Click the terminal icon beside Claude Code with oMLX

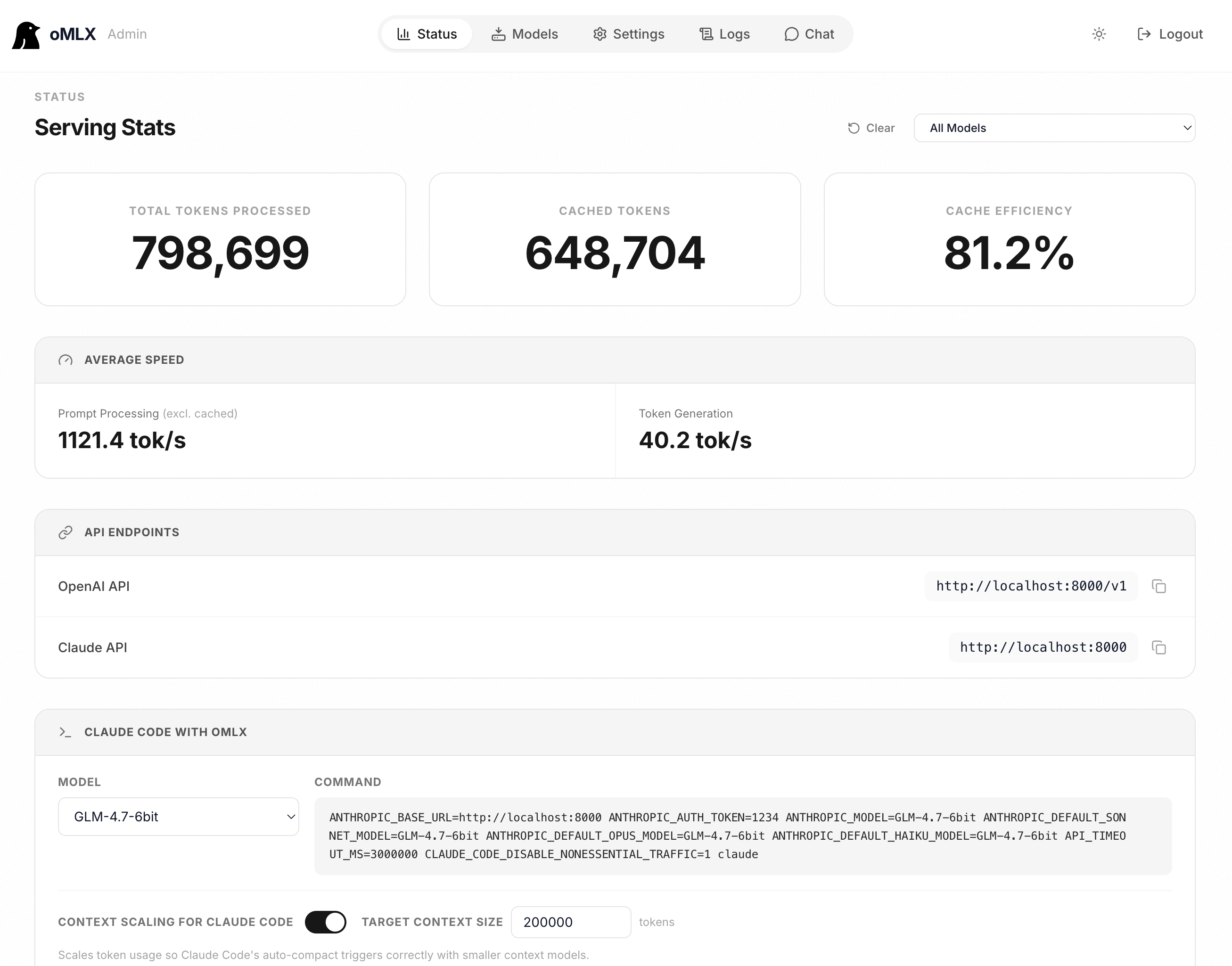(66, 732)
